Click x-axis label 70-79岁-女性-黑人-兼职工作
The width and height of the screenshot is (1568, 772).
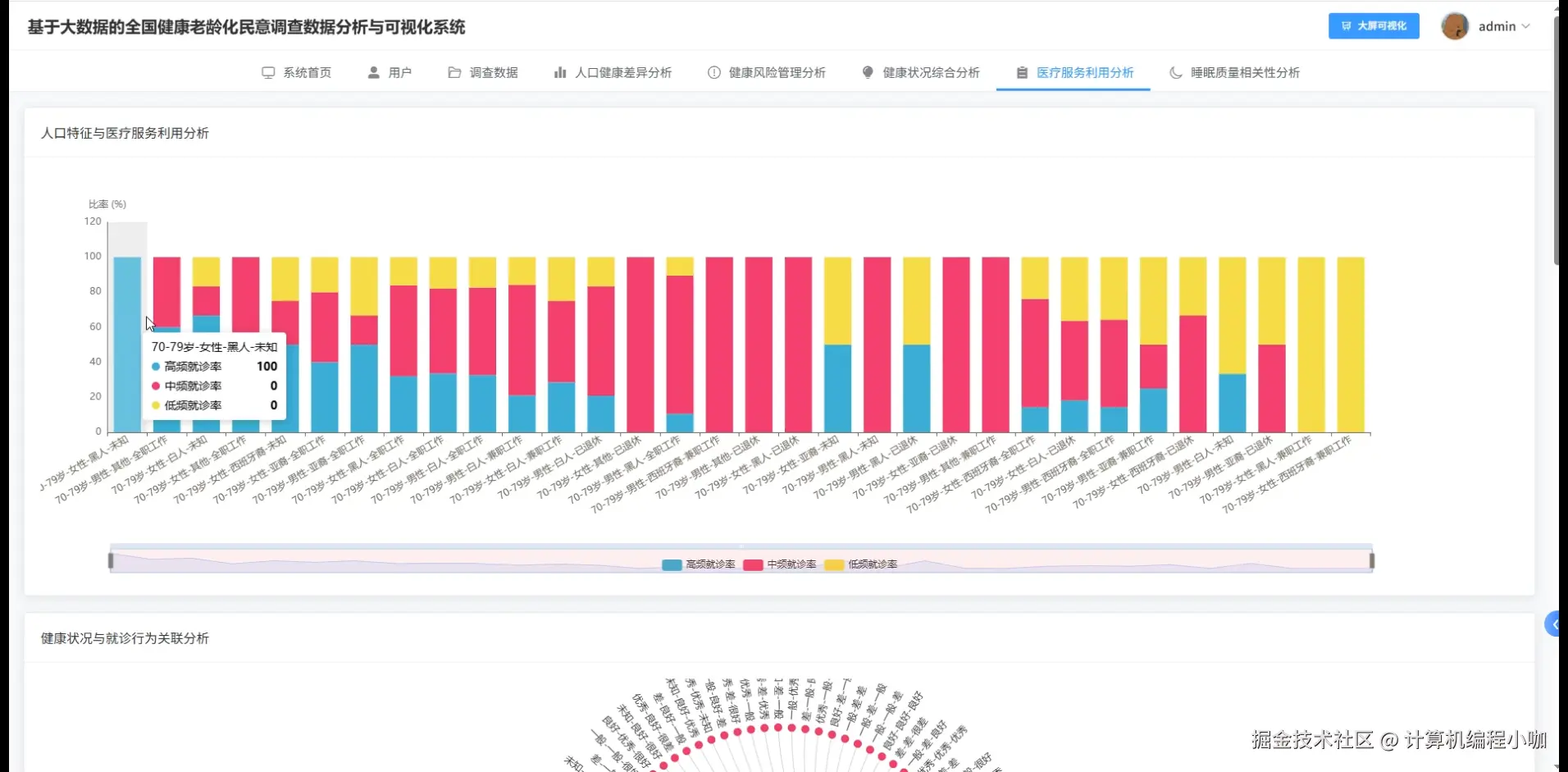point(1256,469)
